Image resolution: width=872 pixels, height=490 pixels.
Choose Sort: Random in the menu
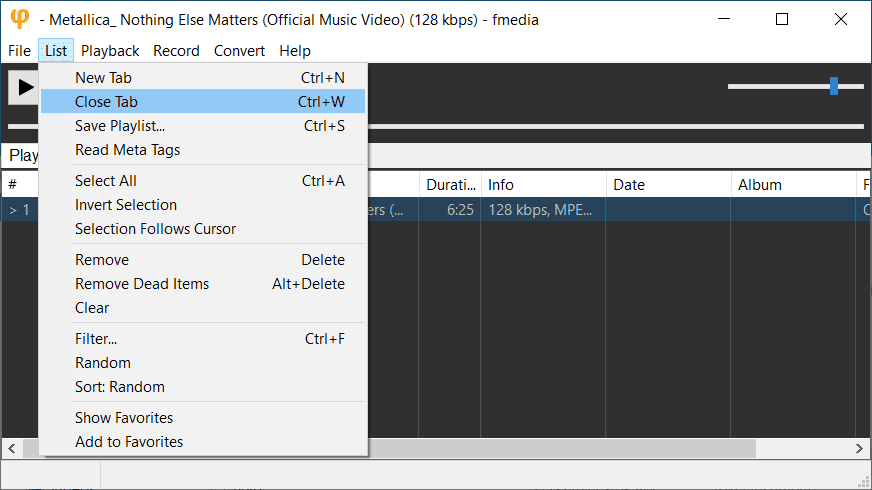tap(203, 387)
